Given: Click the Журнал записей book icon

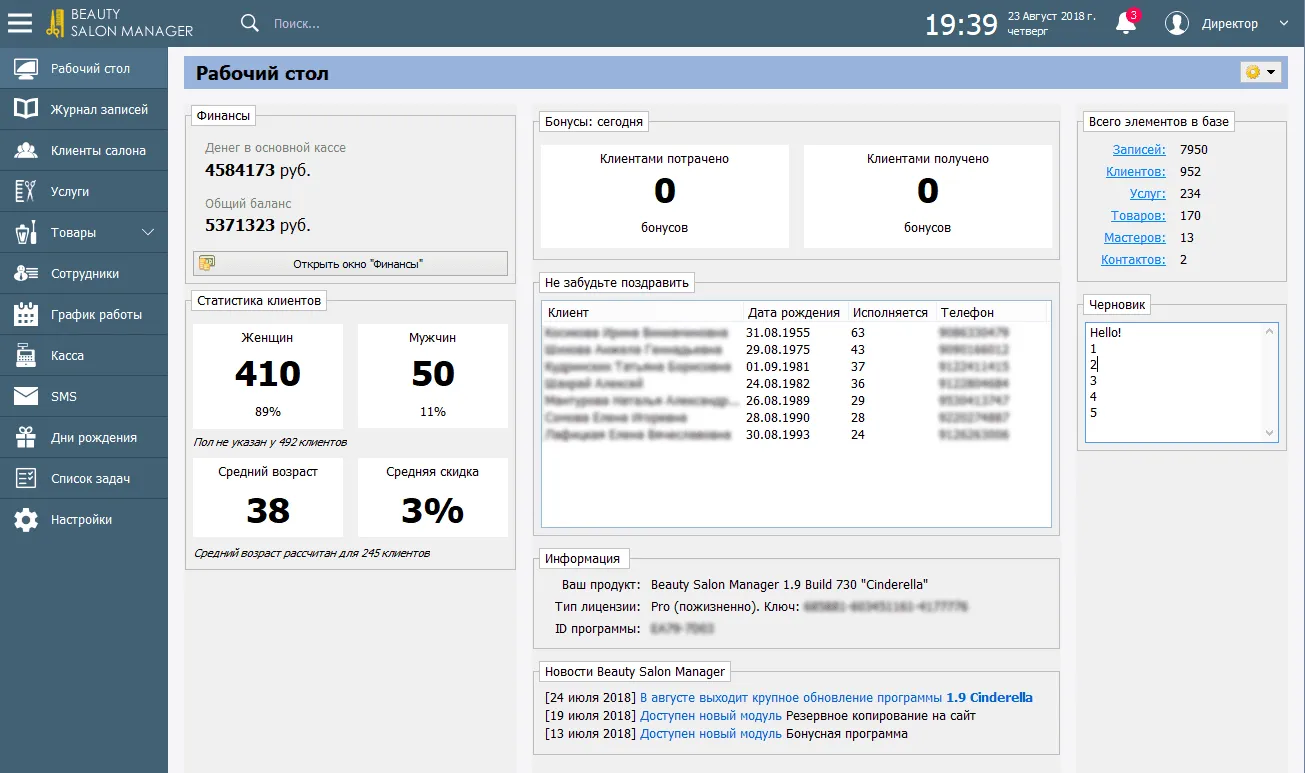Looking at the screenshot, I should [26, 110].
